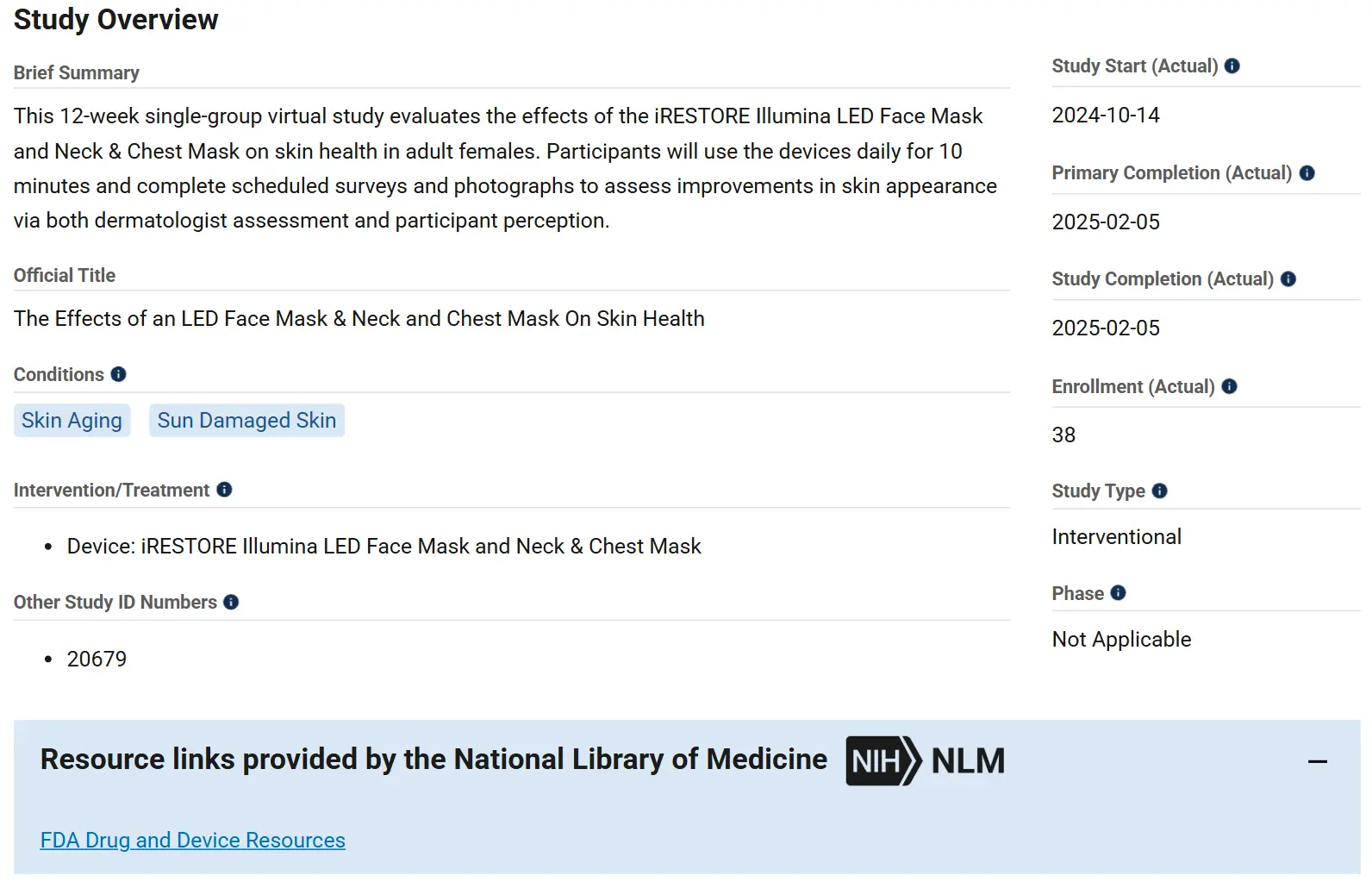Click the Enrollment (Actual) label
Screen dimensions: 1372x888
point(1133,386)
